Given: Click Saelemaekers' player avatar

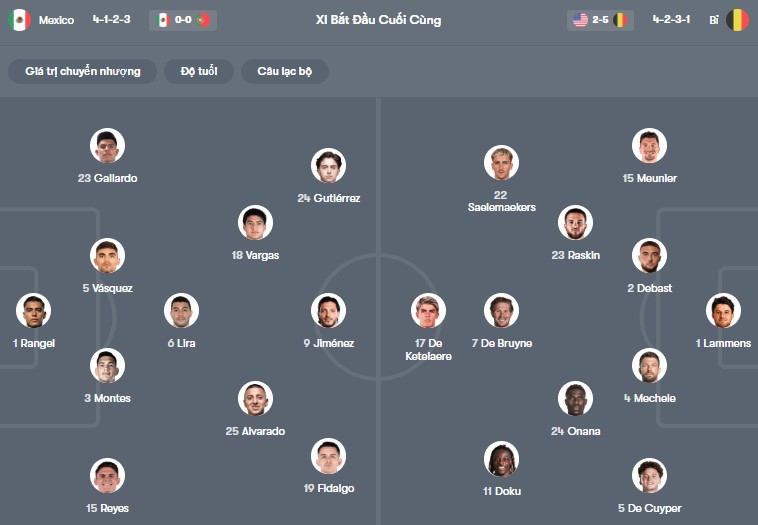Looking at the screenshot, I should click(501, 163).
